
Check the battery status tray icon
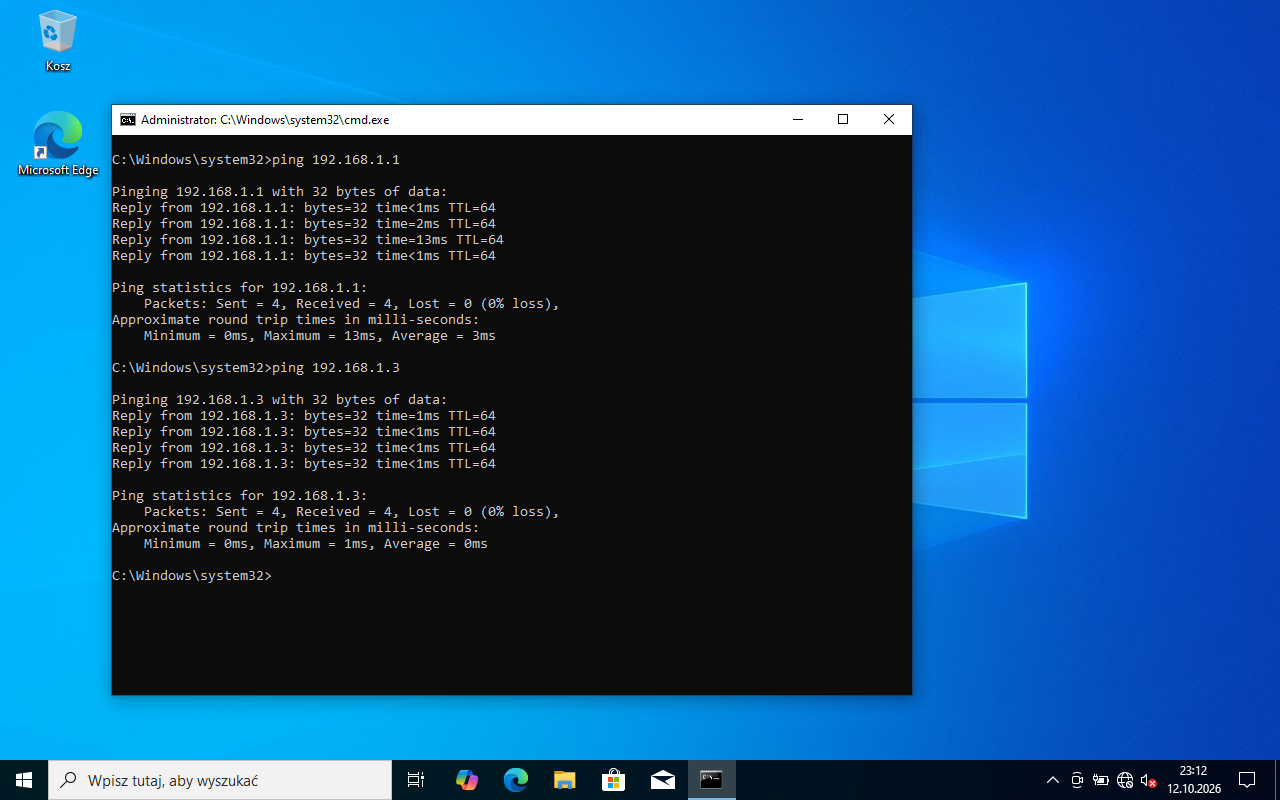pyautogui.click(x=1101, y=780)
